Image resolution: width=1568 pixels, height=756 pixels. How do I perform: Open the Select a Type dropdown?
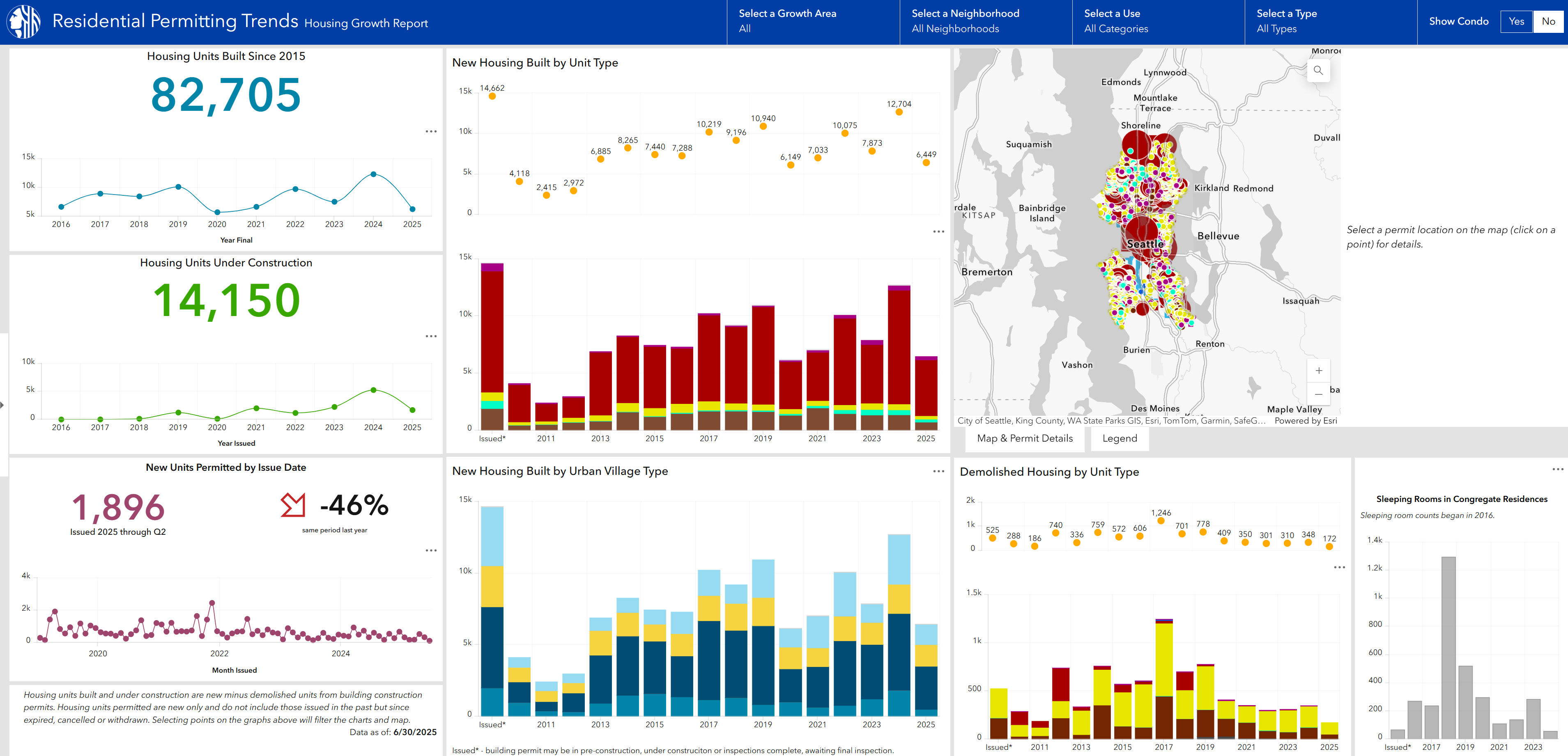[1331, 21]
